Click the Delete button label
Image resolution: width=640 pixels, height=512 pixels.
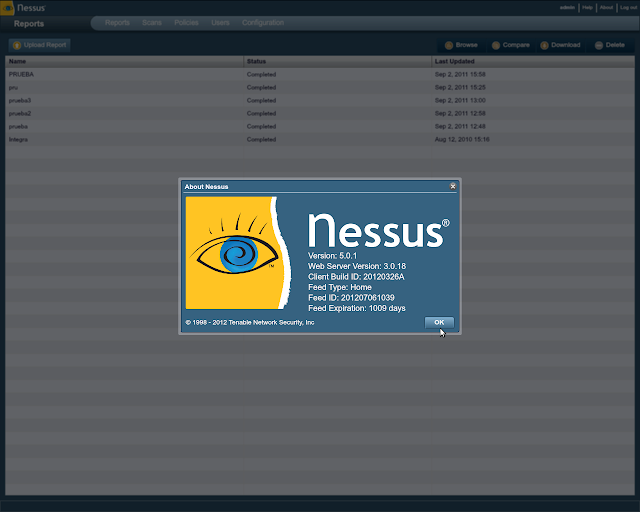click(615, 45)
